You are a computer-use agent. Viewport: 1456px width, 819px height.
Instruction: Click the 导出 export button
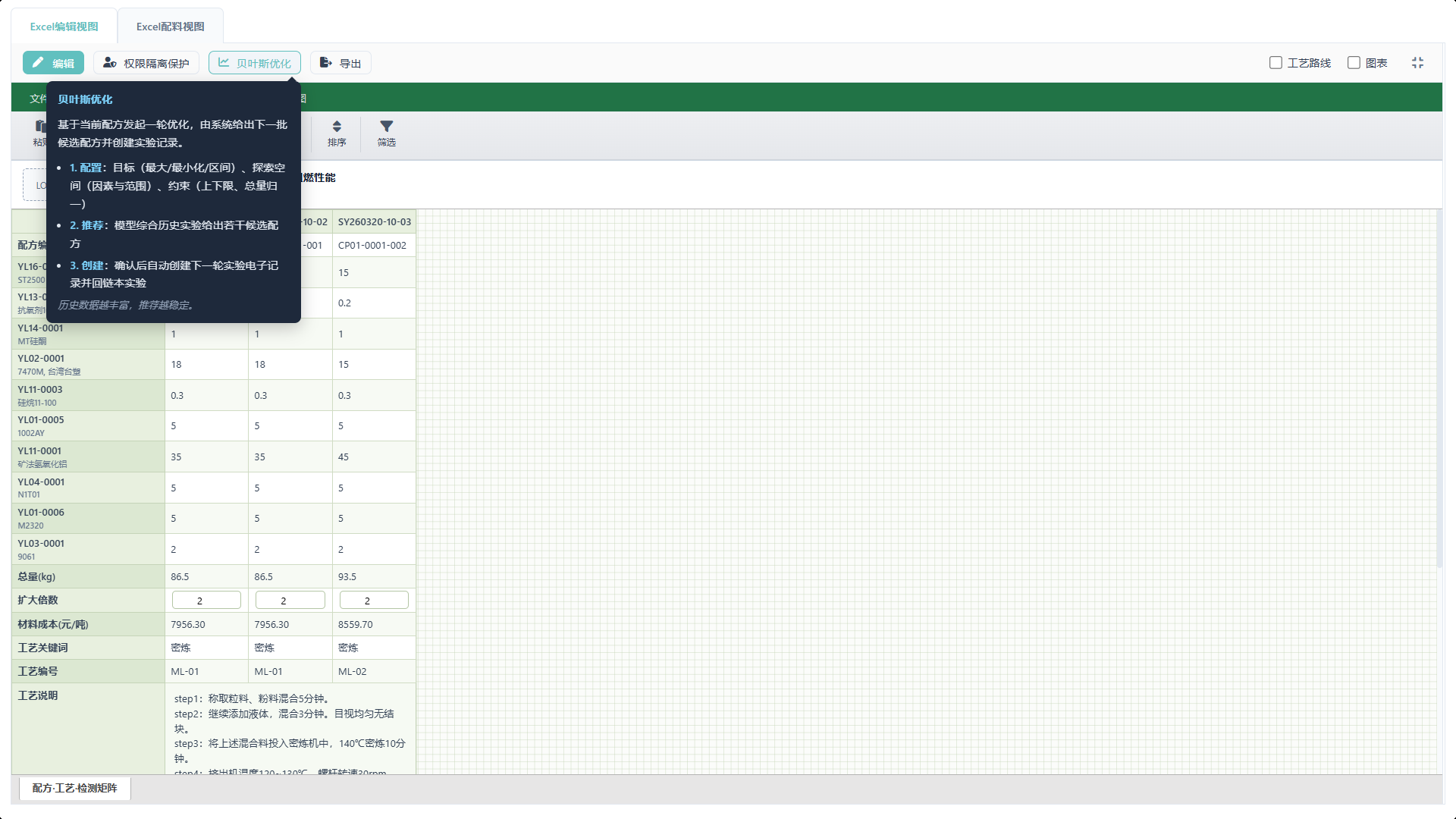340,63
